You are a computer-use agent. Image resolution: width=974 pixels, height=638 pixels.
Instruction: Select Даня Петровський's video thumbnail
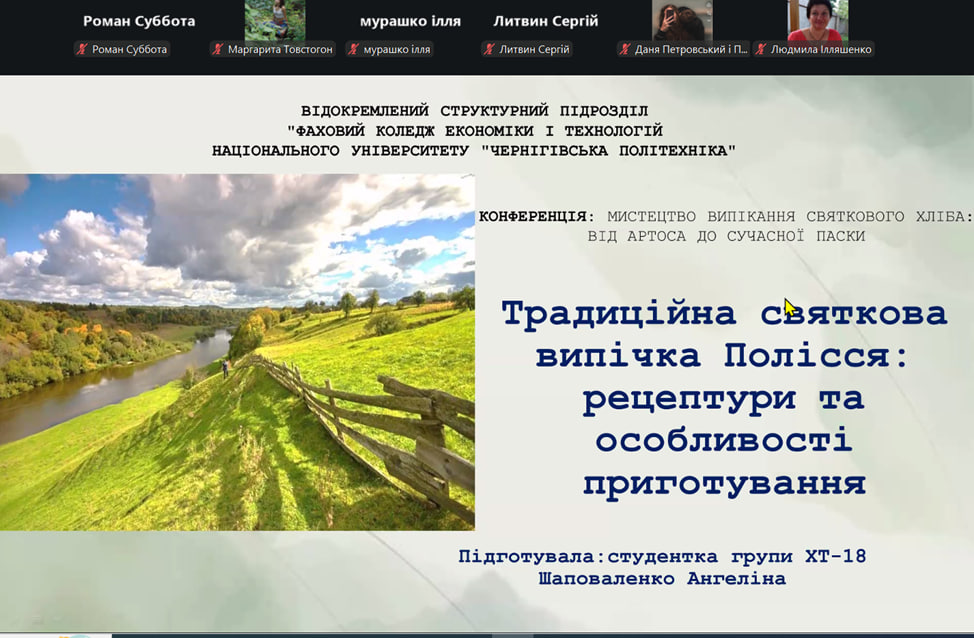[682, 20]
